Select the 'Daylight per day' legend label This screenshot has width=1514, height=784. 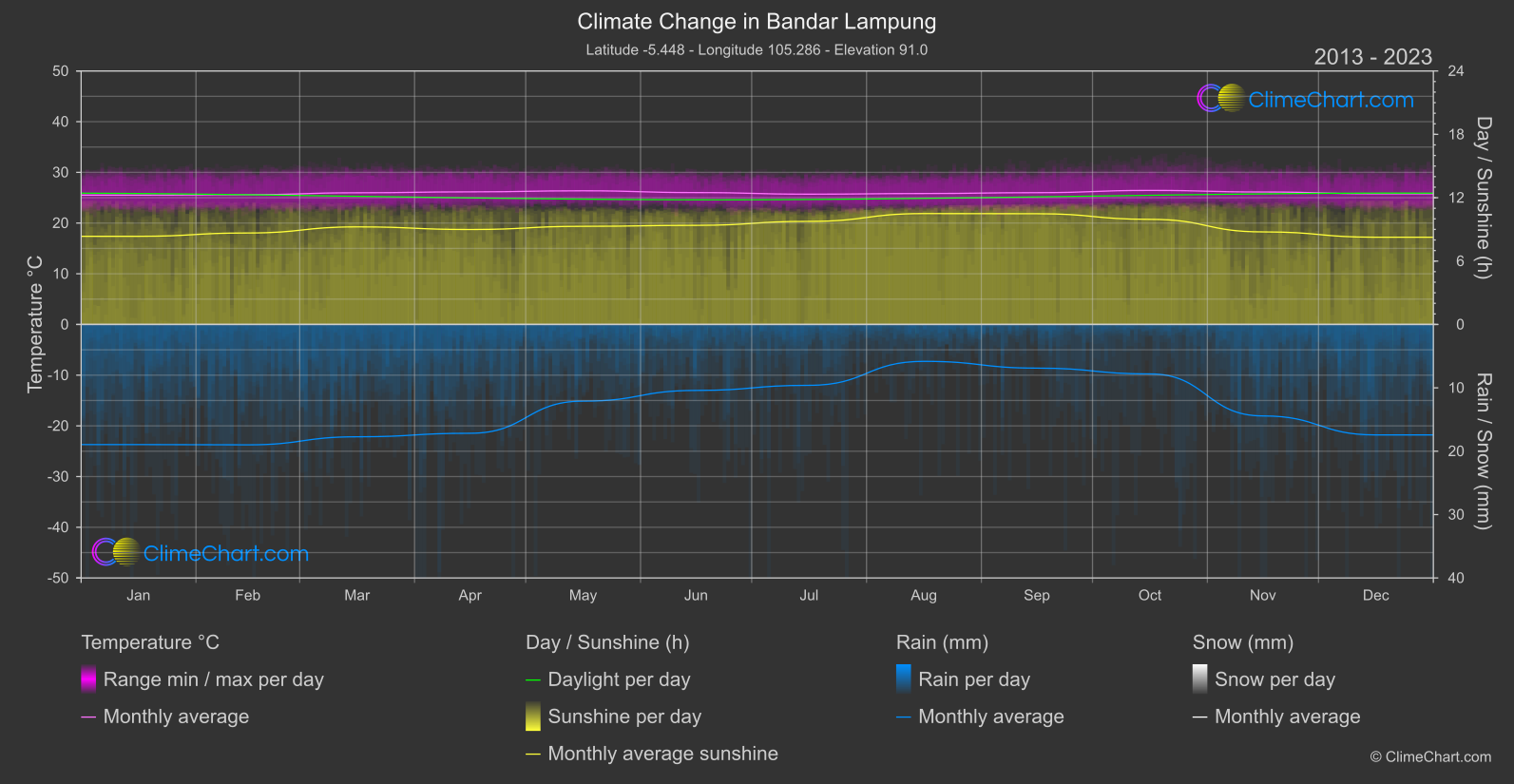tap(620, 679)
